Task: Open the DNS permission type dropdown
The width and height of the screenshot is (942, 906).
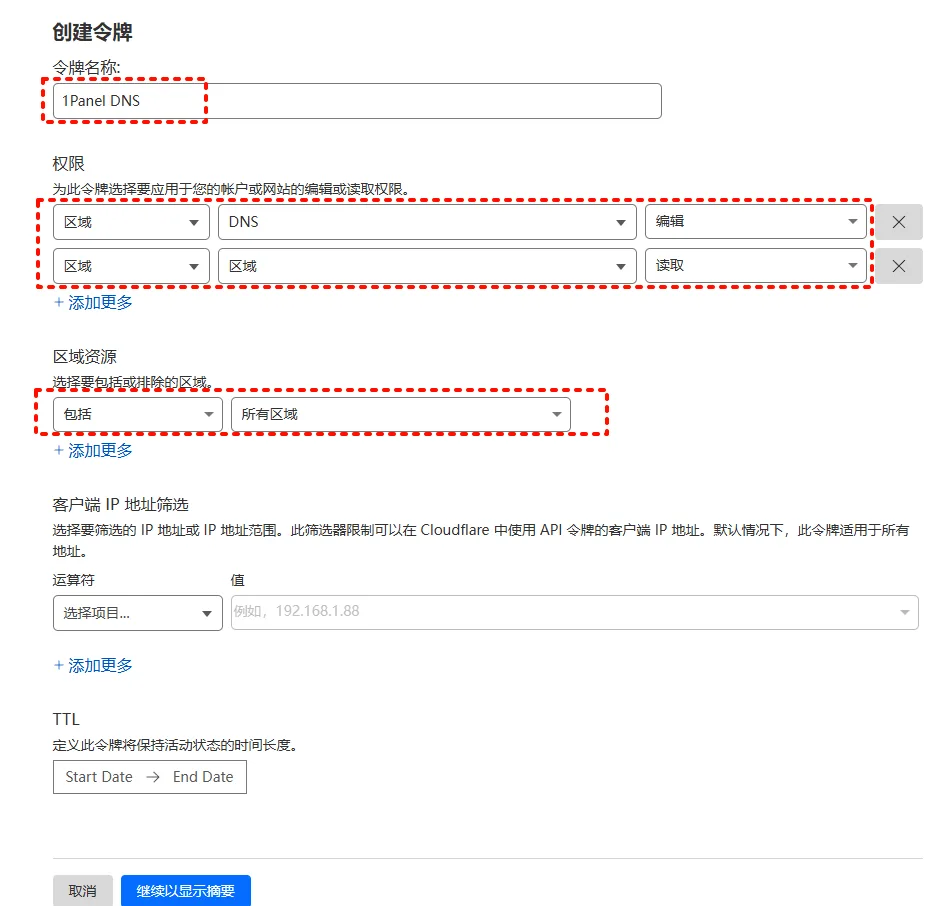Action: point(427,222)
